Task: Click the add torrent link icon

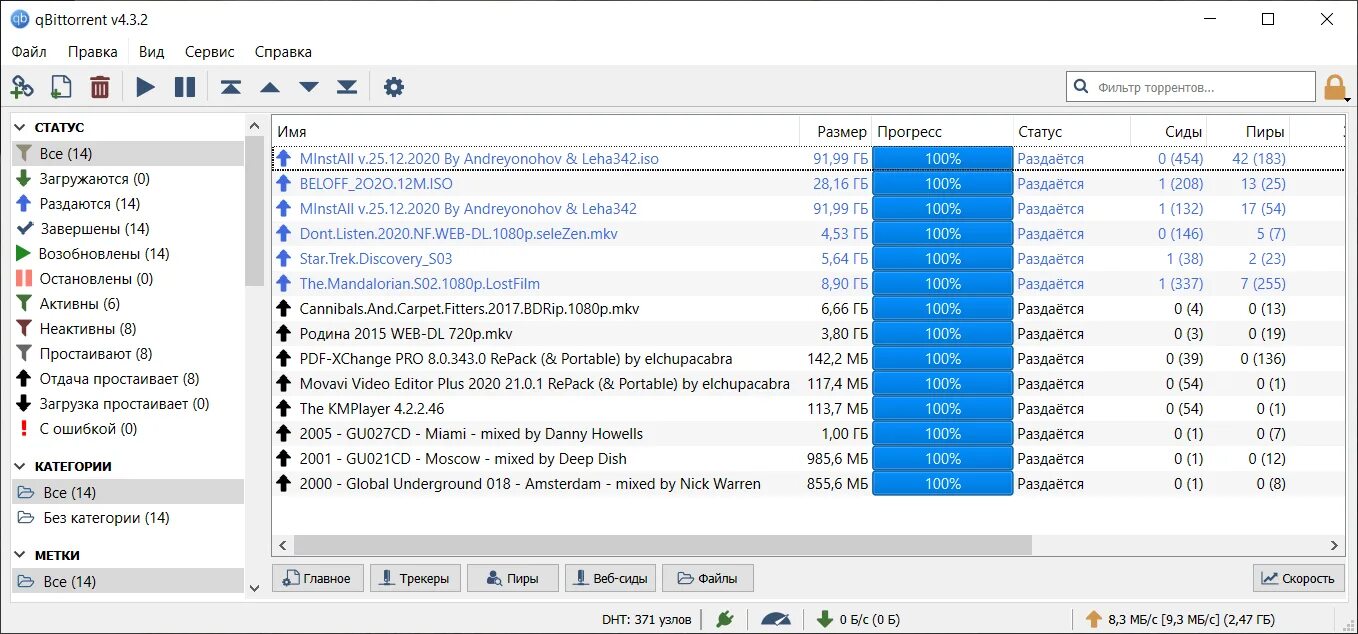Action: coord(22,87)
